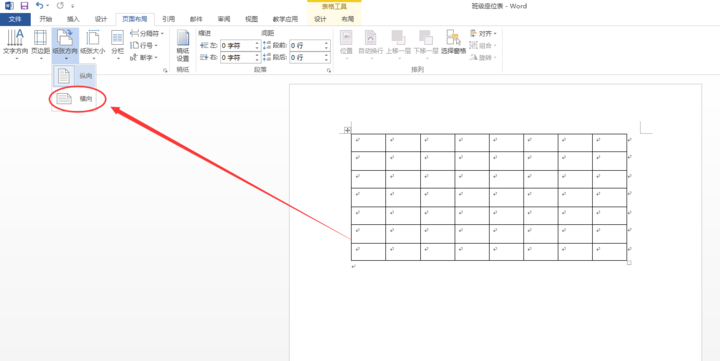Switch to the 插入 (Insert) tab
Image resolution: width=720 pixels, height=361 pixels.
(x=73, y=19)
